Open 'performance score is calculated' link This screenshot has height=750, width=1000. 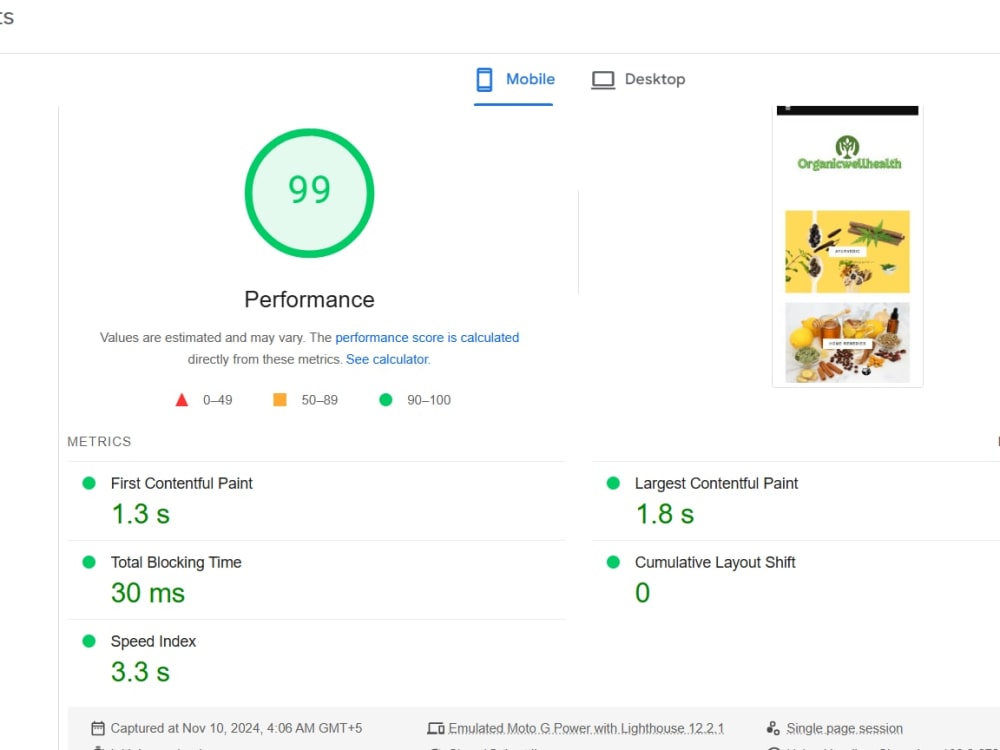pos(427,337)
